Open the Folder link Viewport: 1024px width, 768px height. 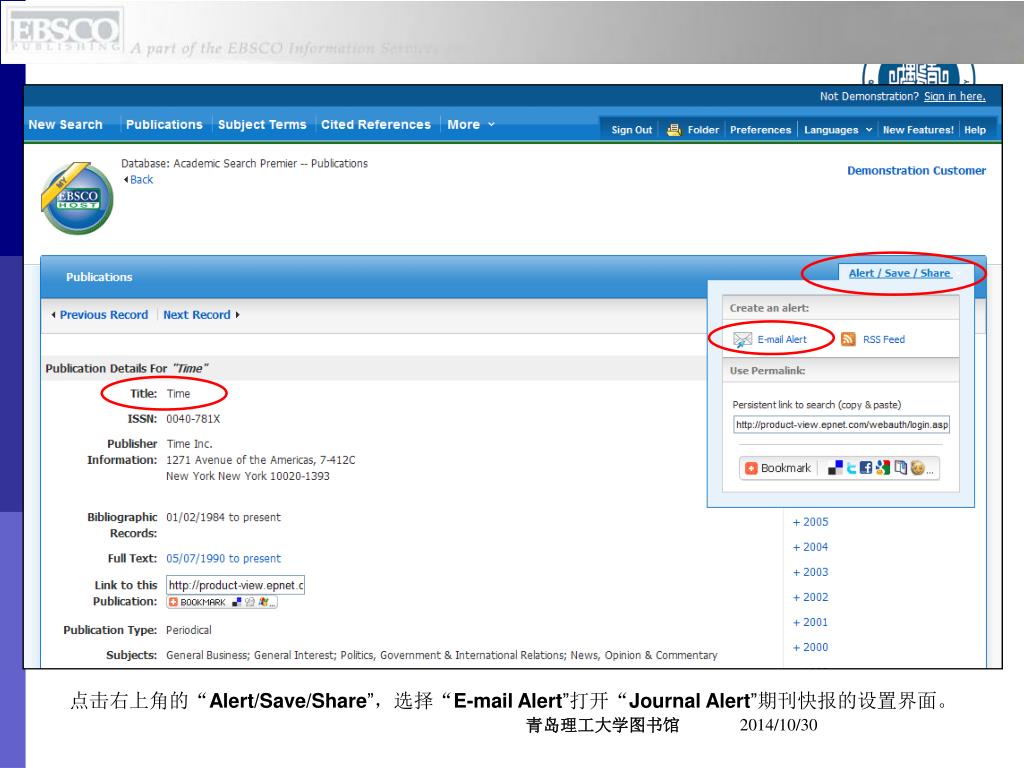(703, 130)
